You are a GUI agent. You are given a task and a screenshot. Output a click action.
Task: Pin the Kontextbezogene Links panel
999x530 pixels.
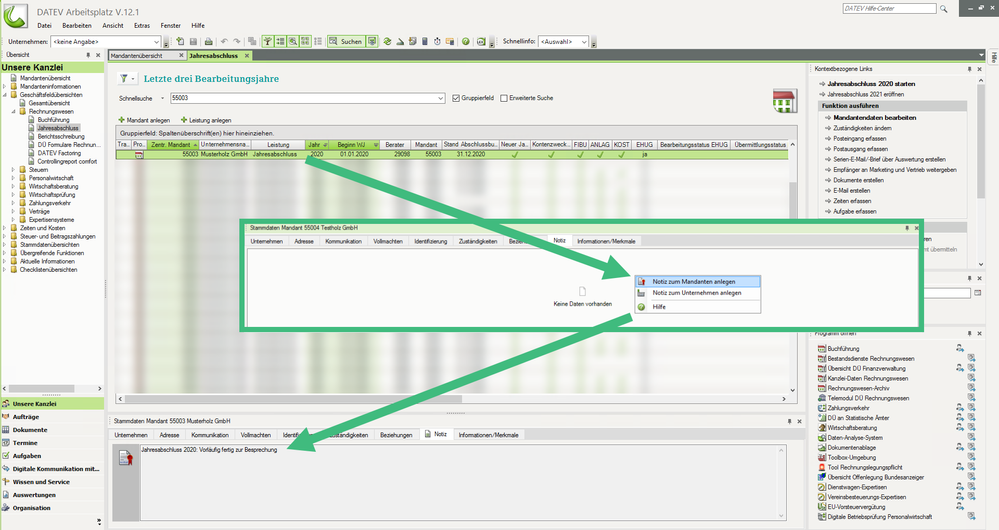(x=969, y=68)
